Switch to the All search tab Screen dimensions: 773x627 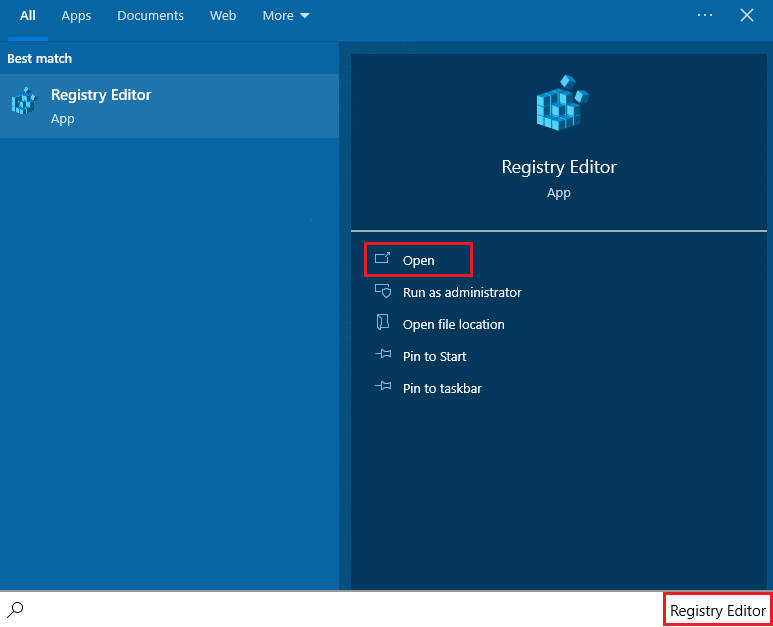[x=28, y=16]
